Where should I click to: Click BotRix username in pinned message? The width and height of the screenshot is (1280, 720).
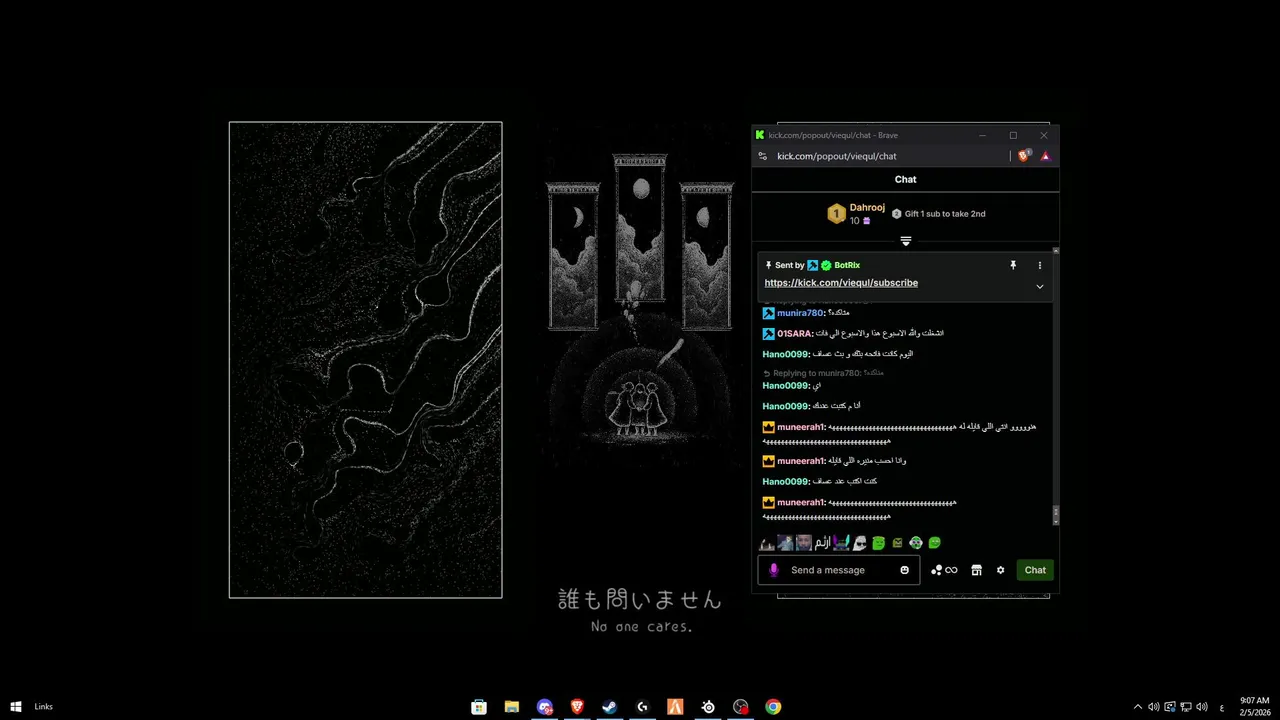(847, 265)
